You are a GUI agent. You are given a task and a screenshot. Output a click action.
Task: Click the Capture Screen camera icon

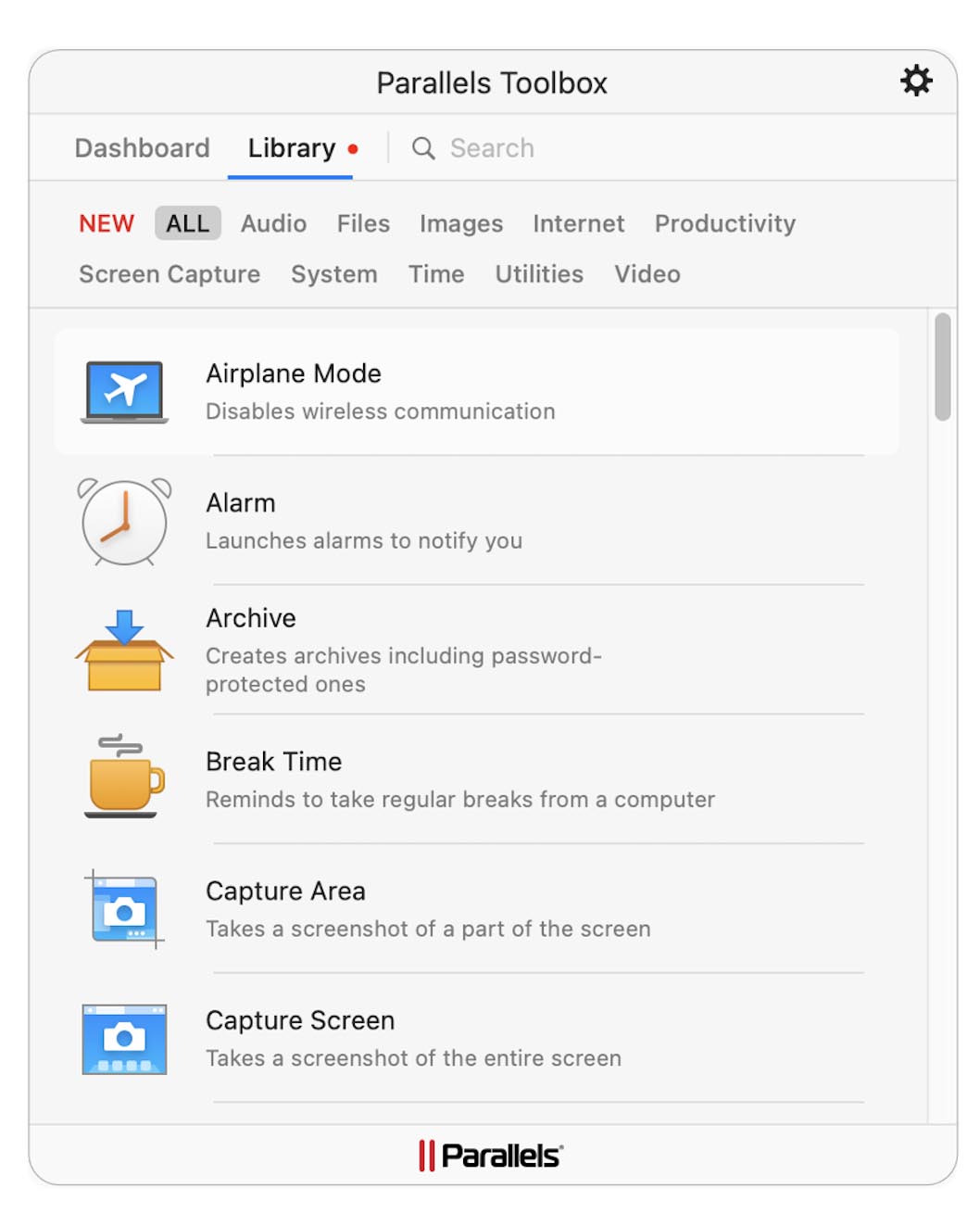(x=124, y=1039)
